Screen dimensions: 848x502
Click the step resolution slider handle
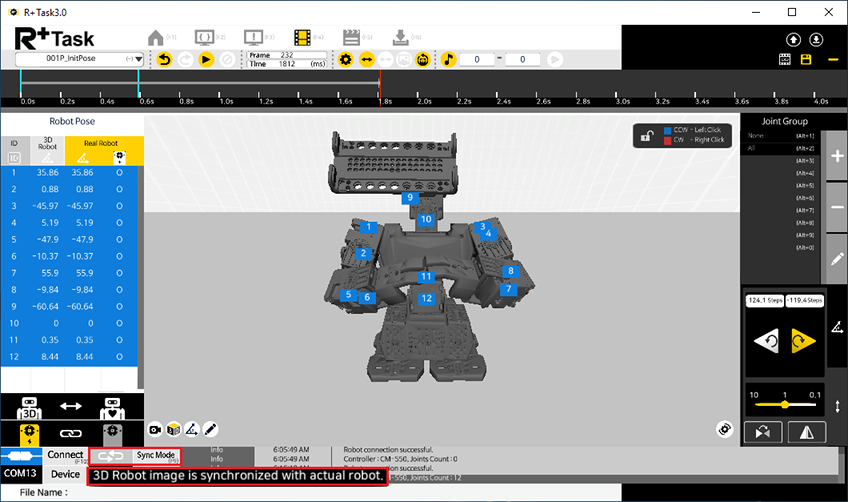tap(784, 405)
